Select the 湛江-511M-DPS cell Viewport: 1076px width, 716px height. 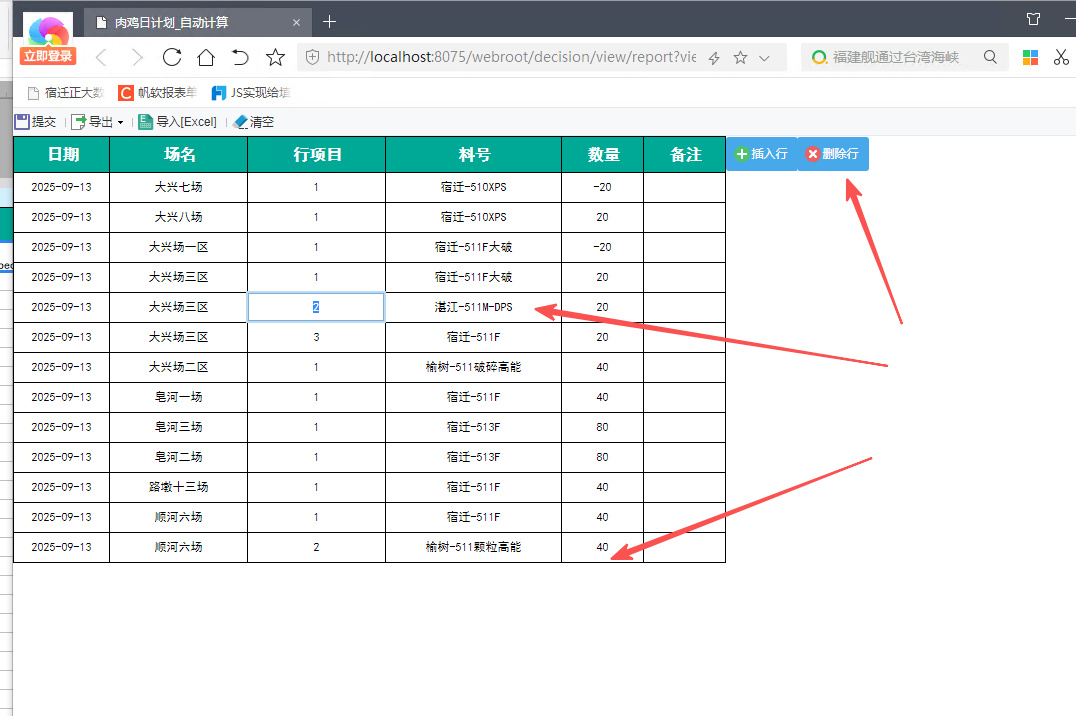[473, 307]
